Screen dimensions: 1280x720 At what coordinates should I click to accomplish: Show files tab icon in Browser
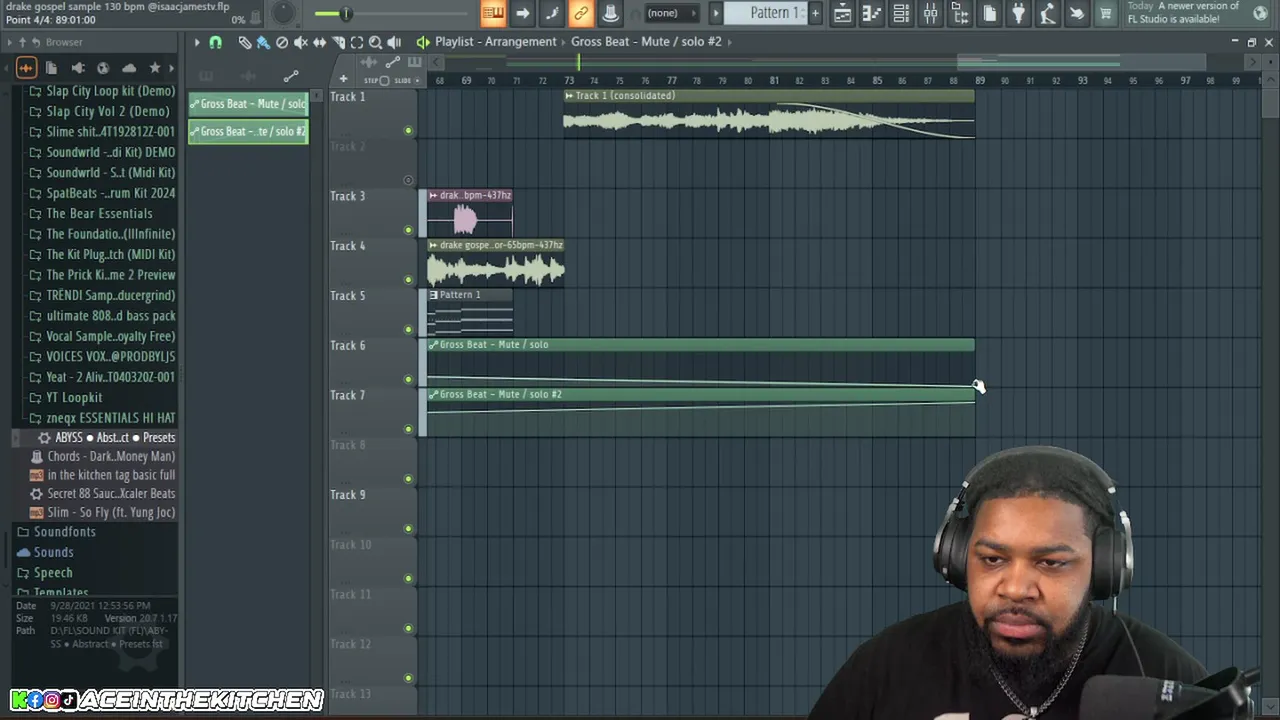point(52,68)
